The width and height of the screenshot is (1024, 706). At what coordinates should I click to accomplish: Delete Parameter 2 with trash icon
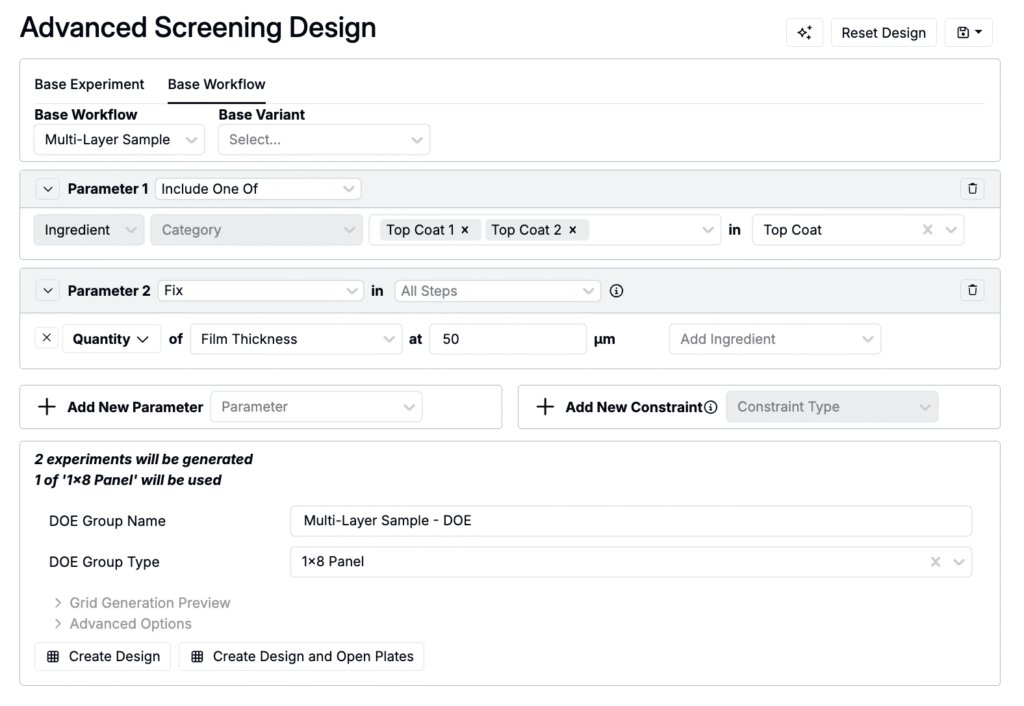click(972, 290)
